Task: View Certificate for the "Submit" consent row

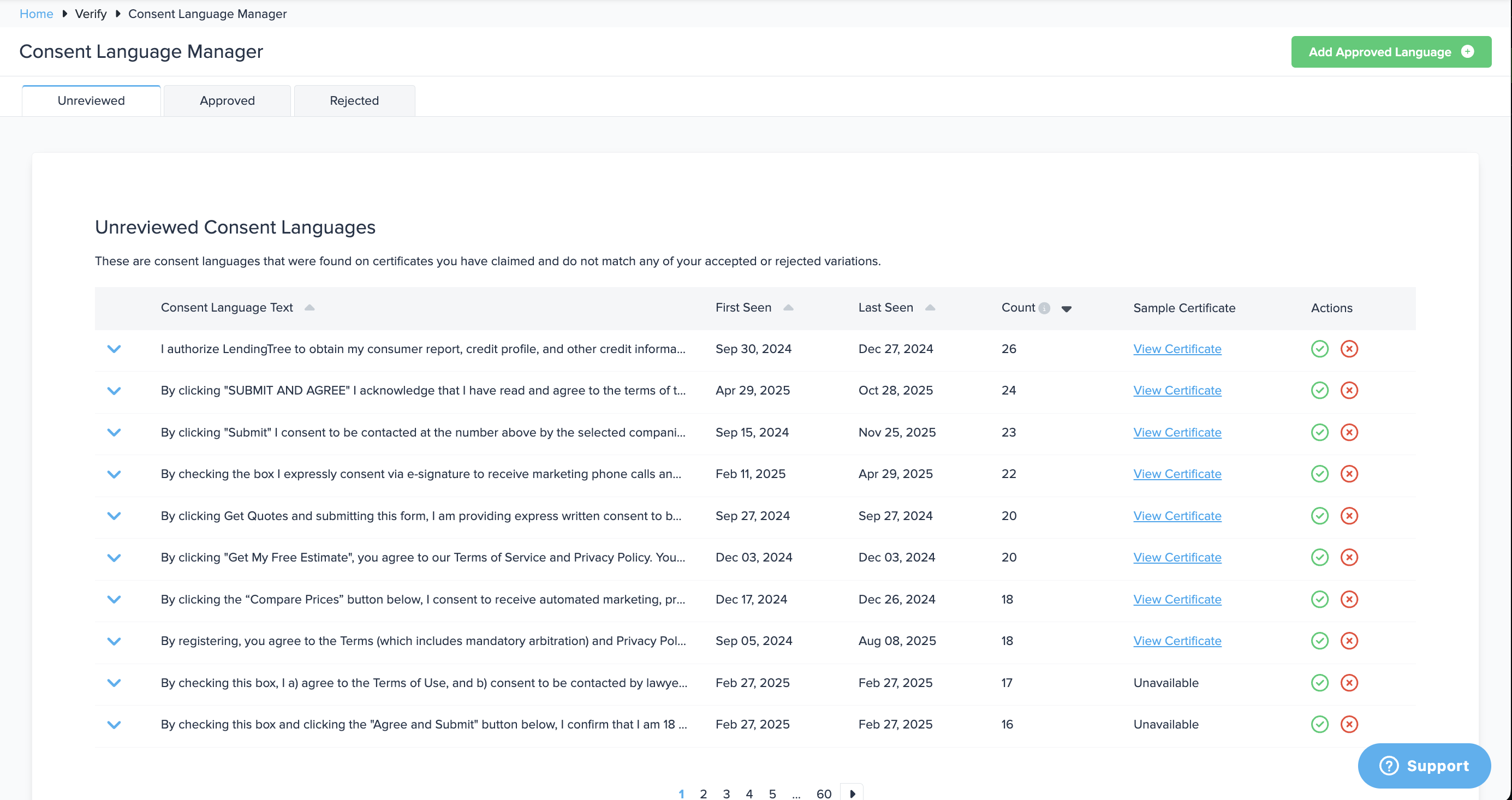Action: (x=1177, y=432)
